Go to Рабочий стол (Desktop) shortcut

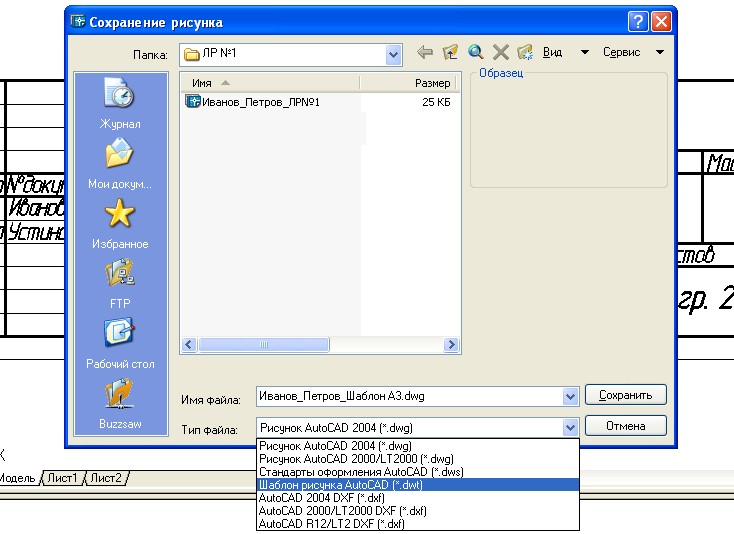119,343
